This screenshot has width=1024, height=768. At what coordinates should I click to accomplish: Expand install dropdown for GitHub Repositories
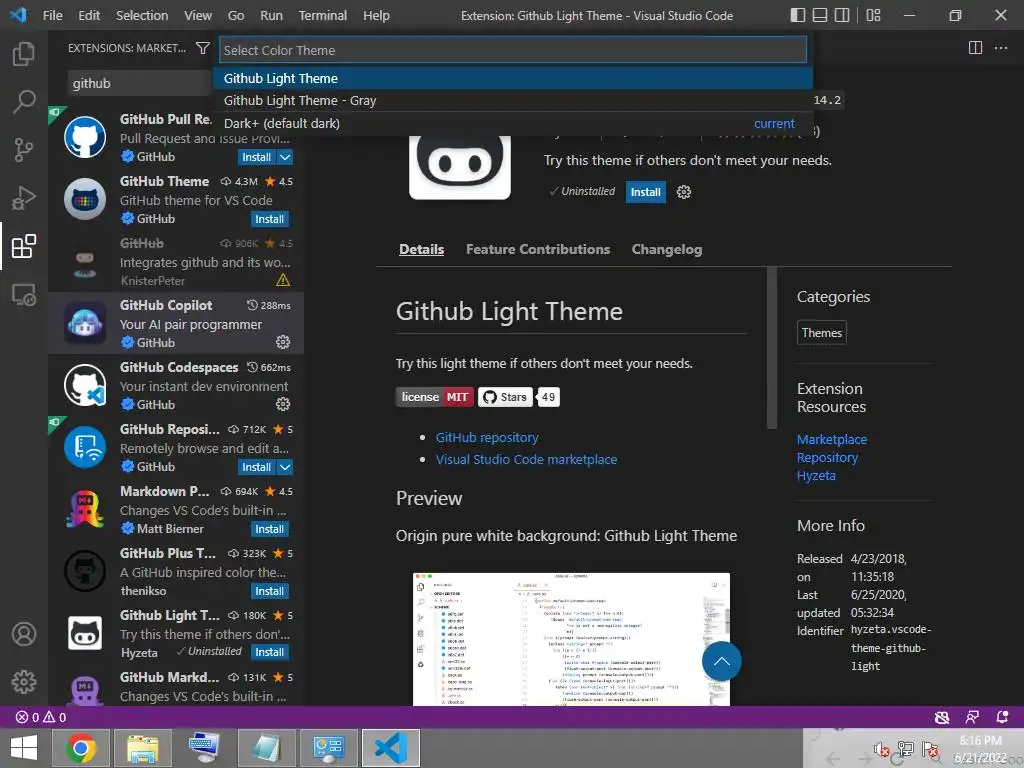[285, 467]
